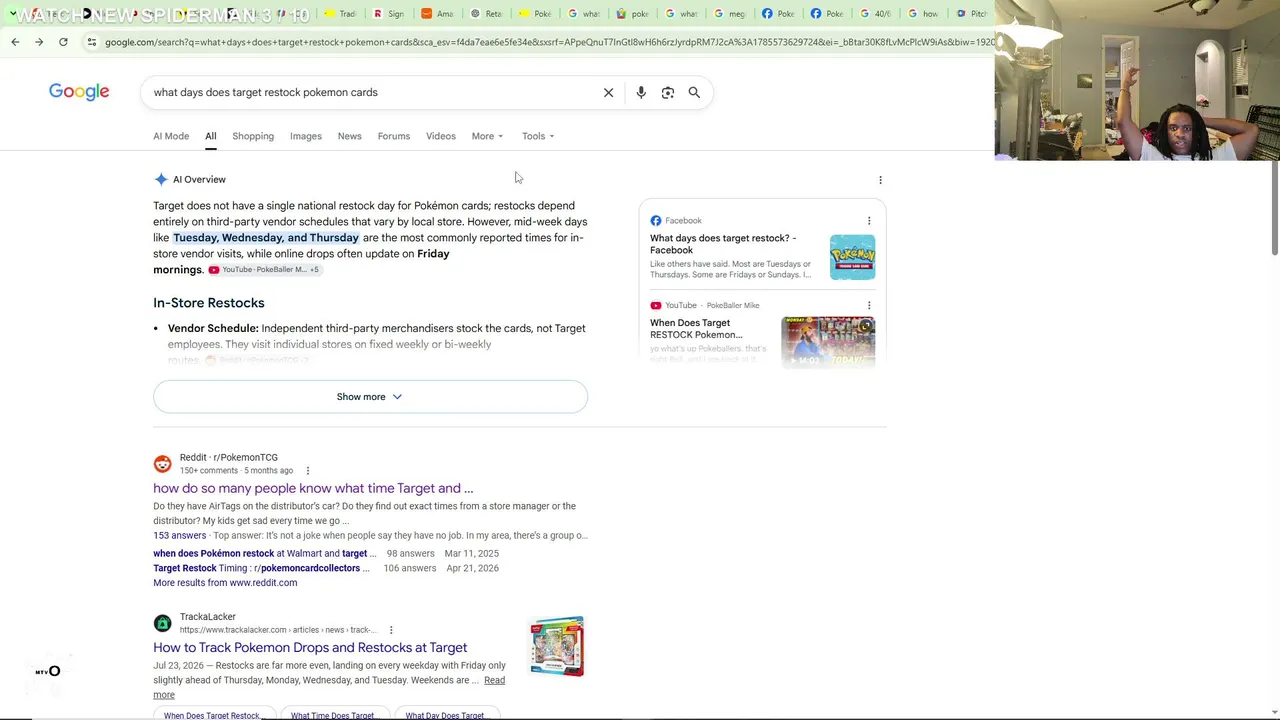This screenshot has width=1280, height=720.
Task: Switch to the "Reta" browser tab
Action: pos(486,14)
